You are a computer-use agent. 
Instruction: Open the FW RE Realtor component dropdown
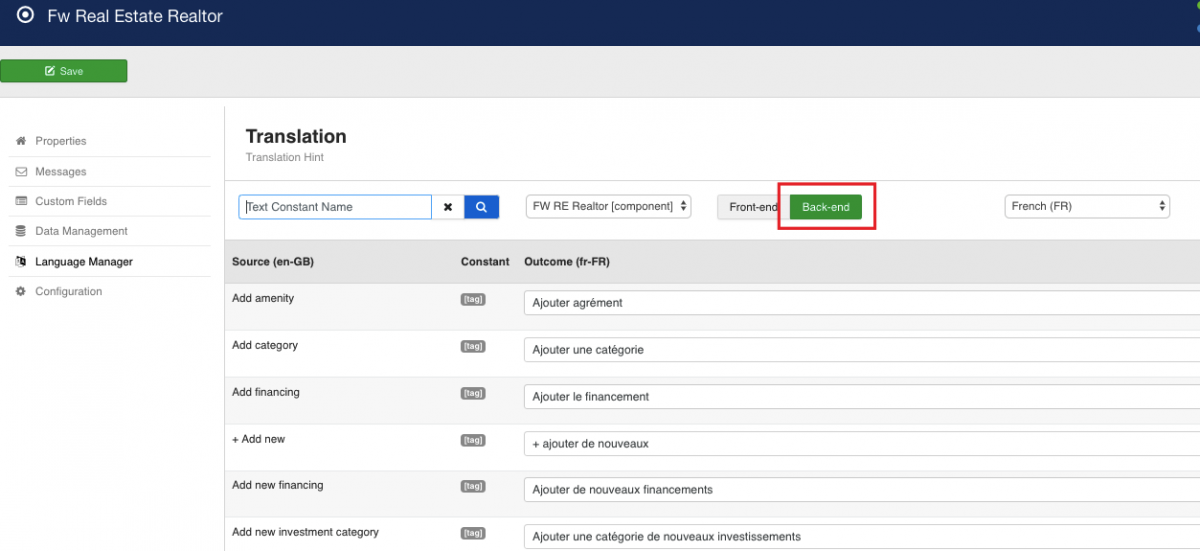click(608, 206)
